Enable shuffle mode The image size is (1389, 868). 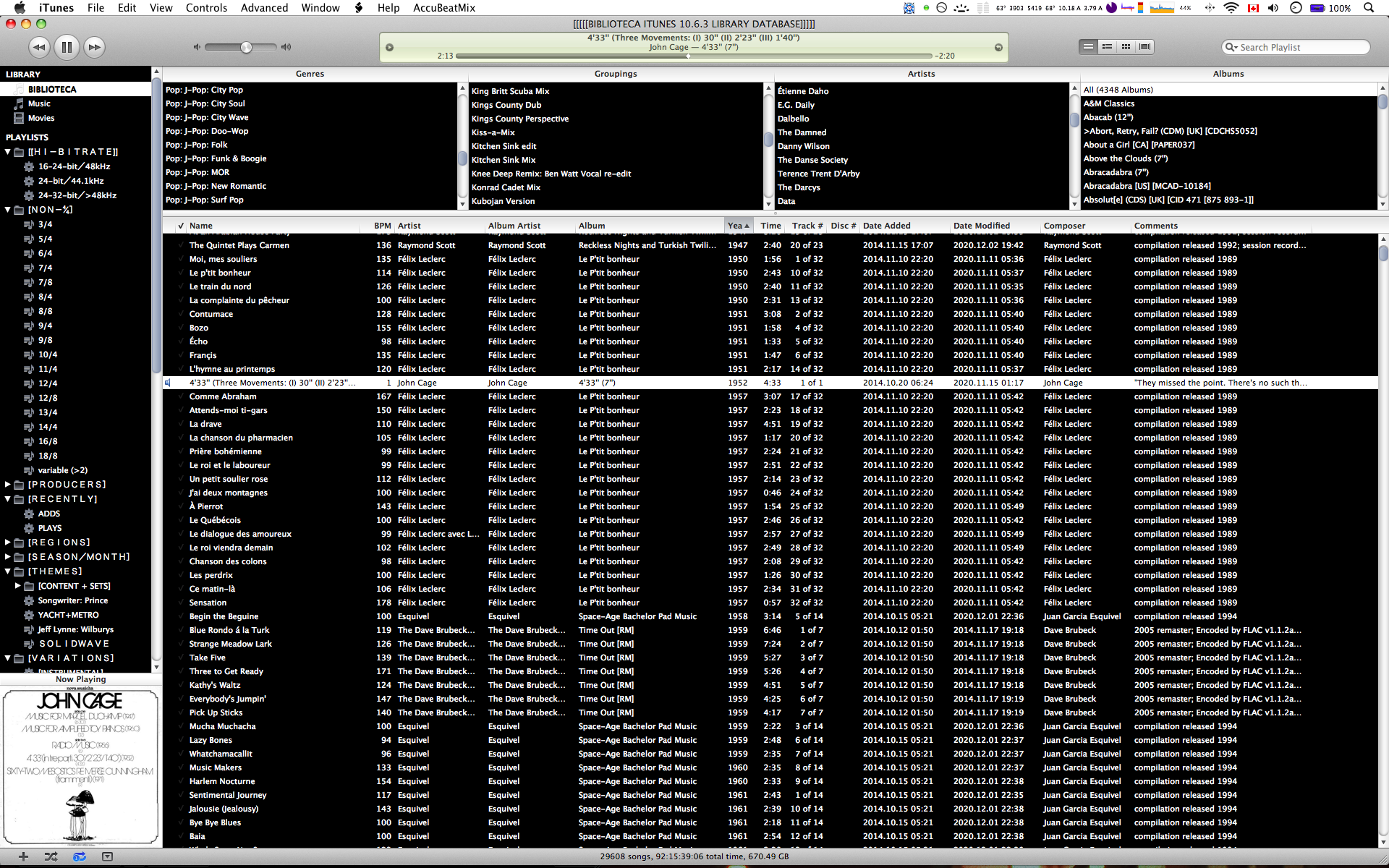[x=51, y=856]
